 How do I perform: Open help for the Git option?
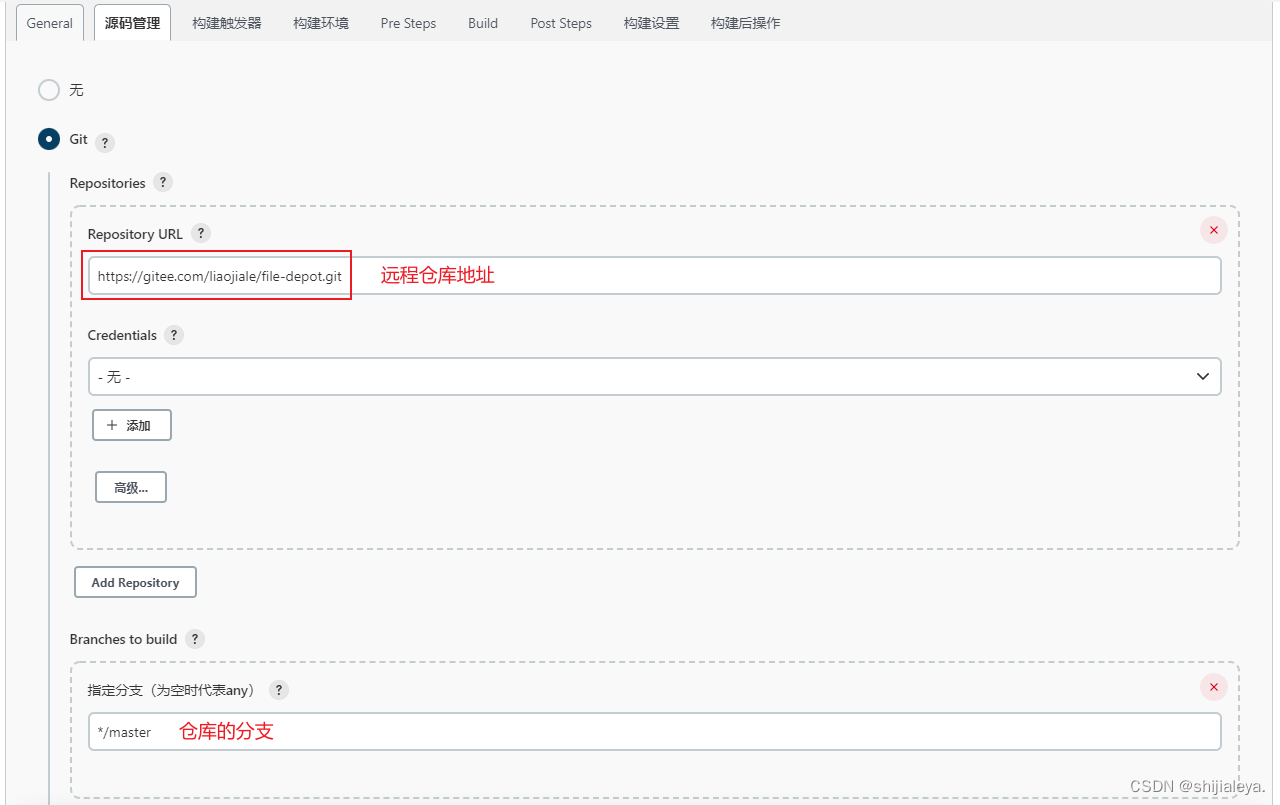pyautogui.click(x=105, y=143)
